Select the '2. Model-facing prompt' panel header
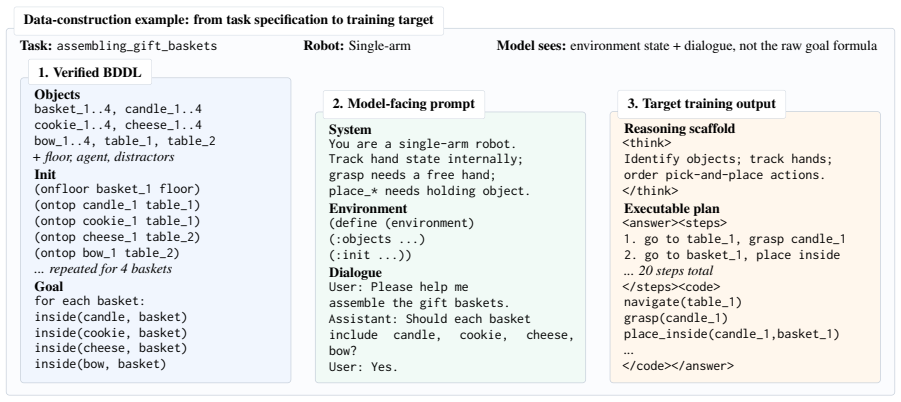 [403, 104]
